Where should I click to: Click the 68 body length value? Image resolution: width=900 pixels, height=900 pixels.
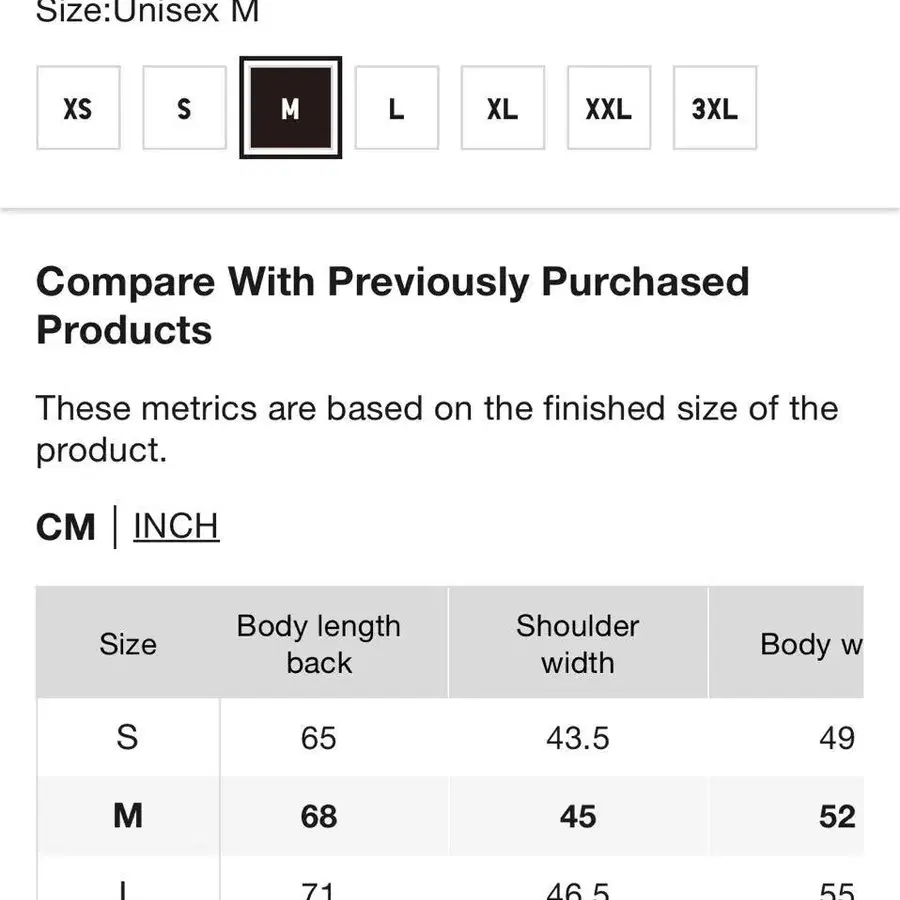point(319,816)
